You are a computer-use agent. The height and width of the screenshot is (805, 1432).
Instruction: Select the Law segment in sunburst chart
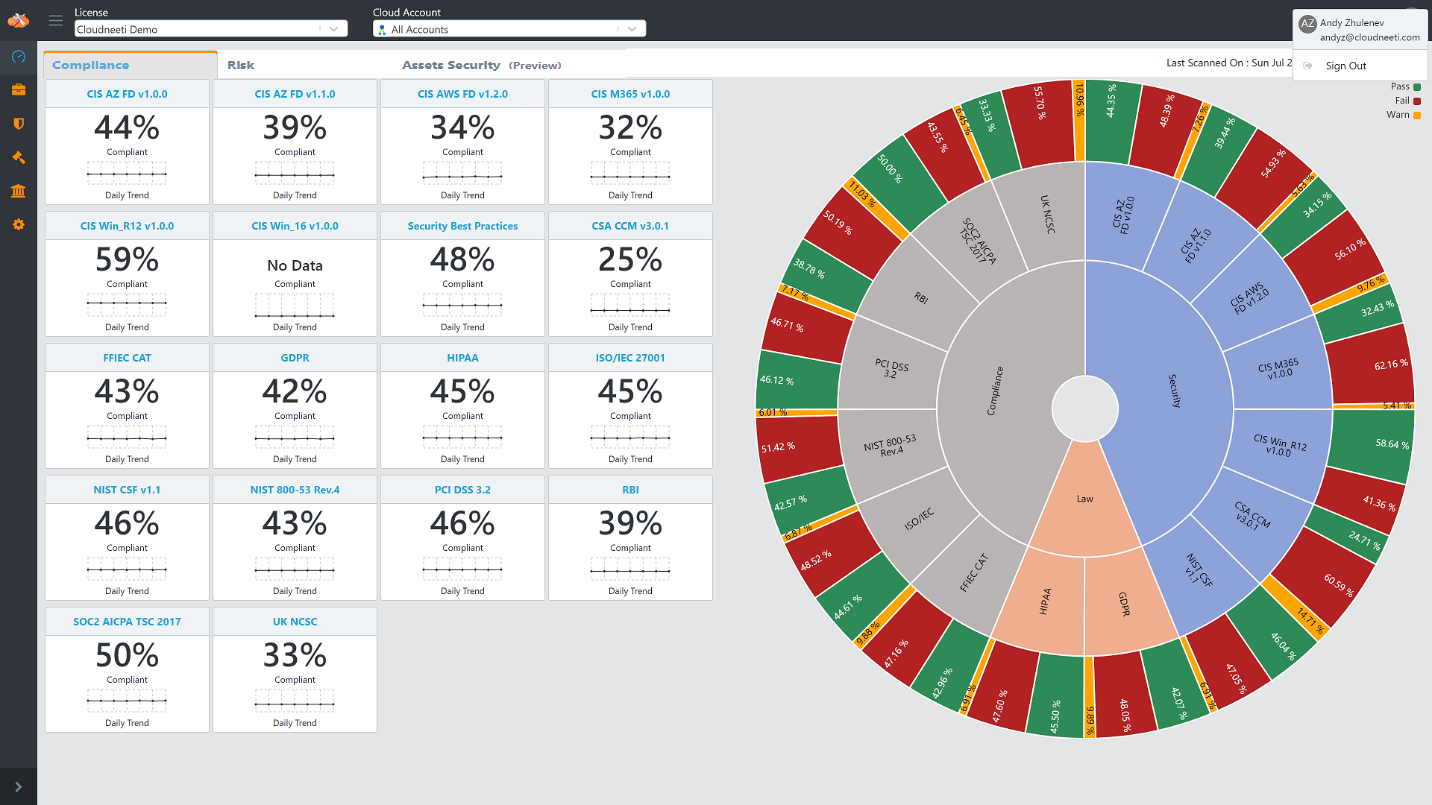[1085, 497]
